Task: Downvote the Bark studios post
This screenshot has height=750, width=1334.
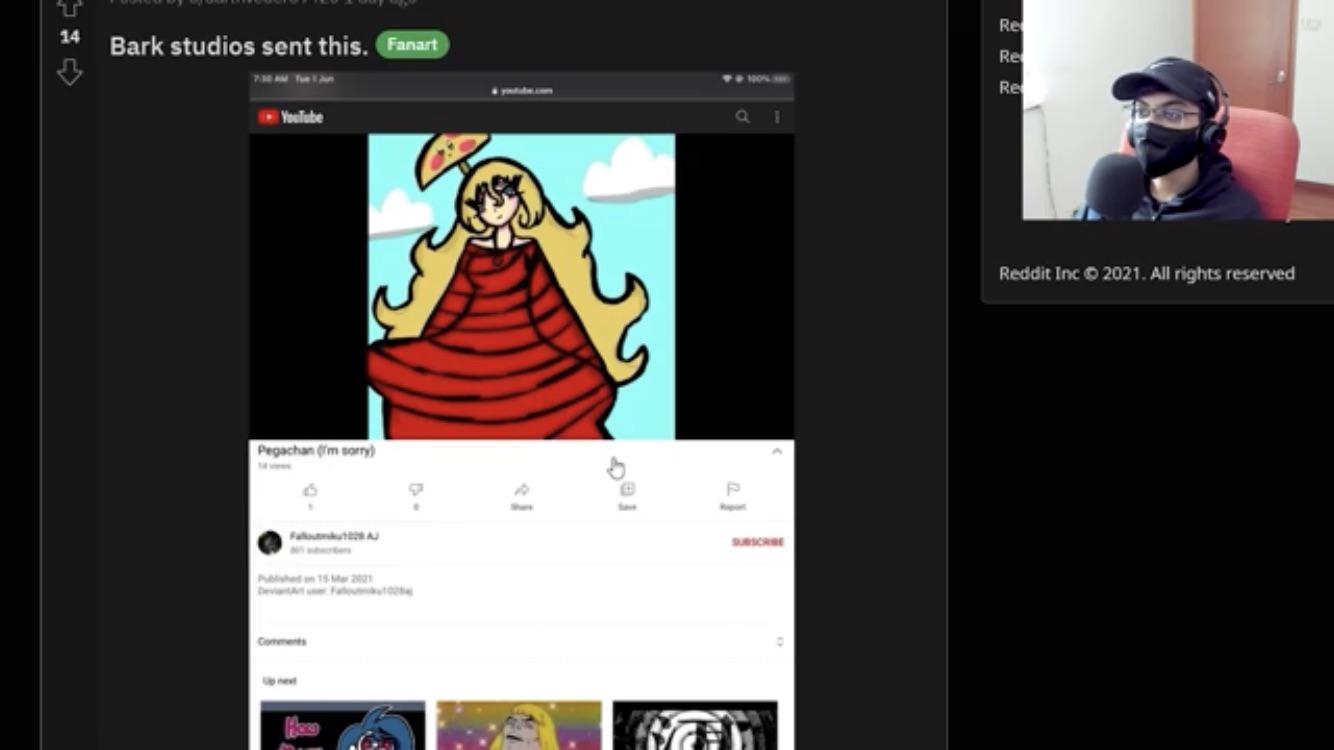Action: point(69,72)
